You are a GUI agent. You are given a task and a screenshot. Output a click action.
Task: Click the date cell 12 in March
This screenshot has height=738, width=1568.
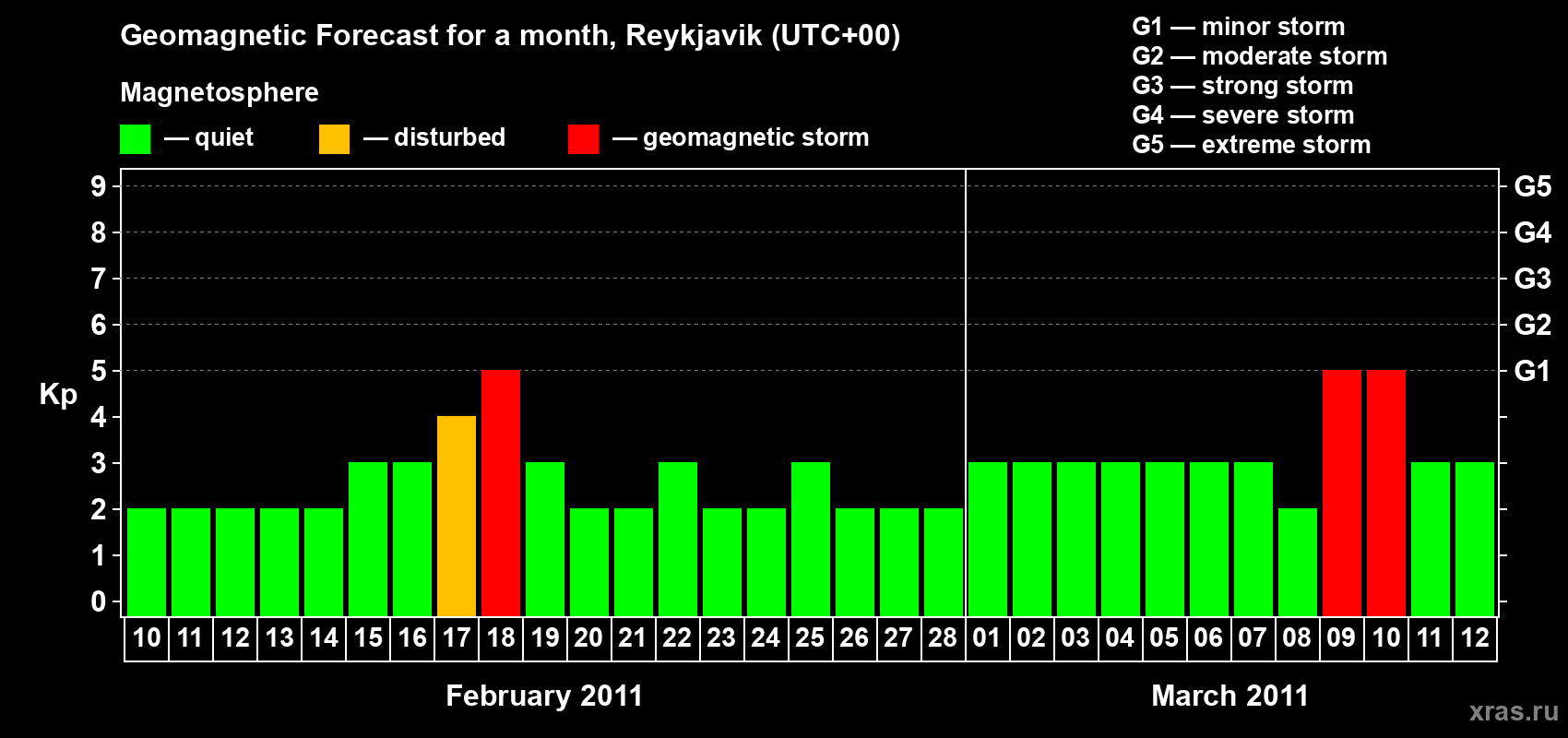pyautogui.click(x=1475, y=638)
